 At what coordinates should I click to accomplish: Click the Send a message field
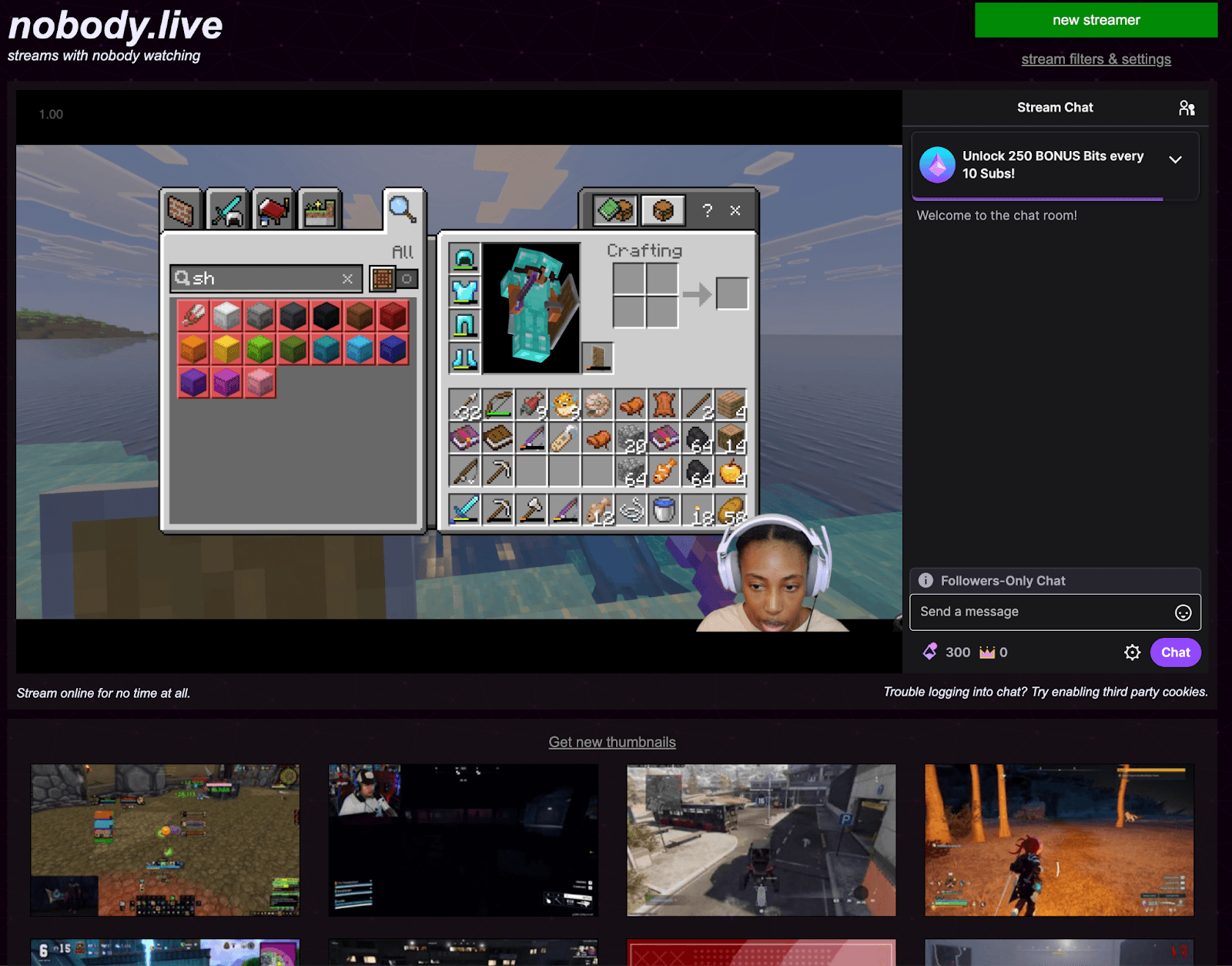point(1055,612)
